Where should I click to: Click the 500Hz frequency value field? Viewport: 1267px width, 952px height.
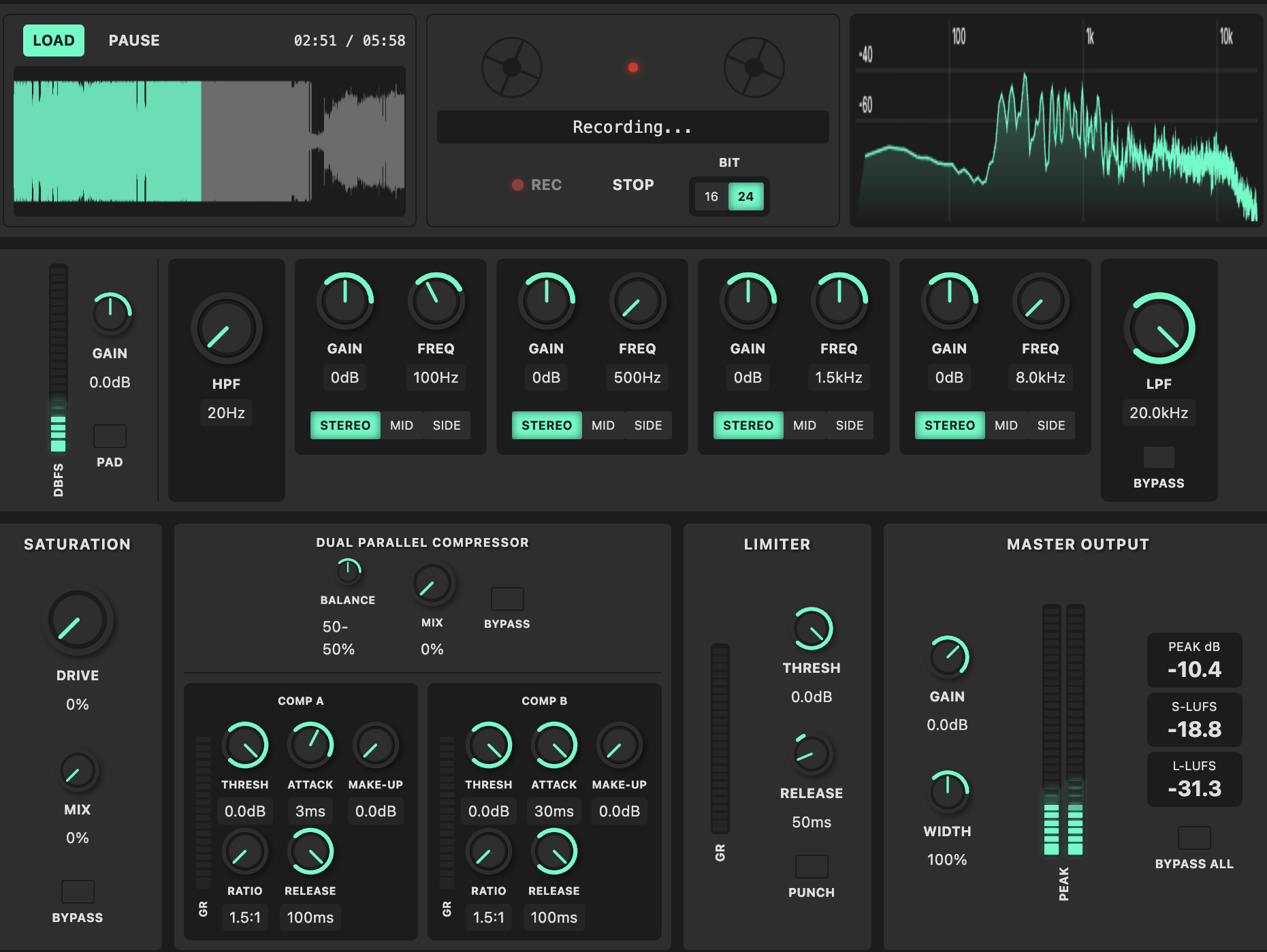coord(637,377)
